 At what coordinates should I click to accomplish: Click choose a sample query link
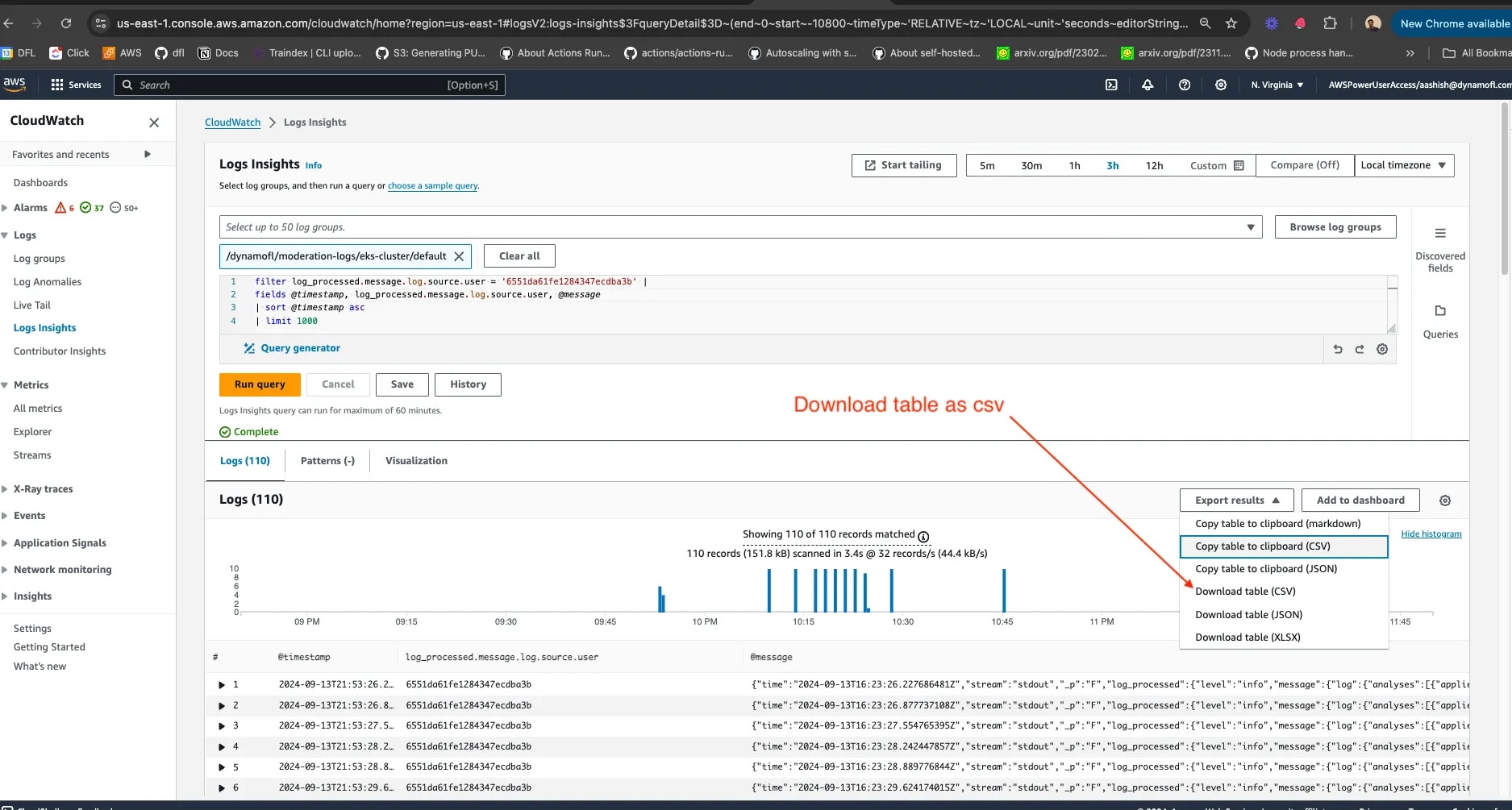coord(433,185)
